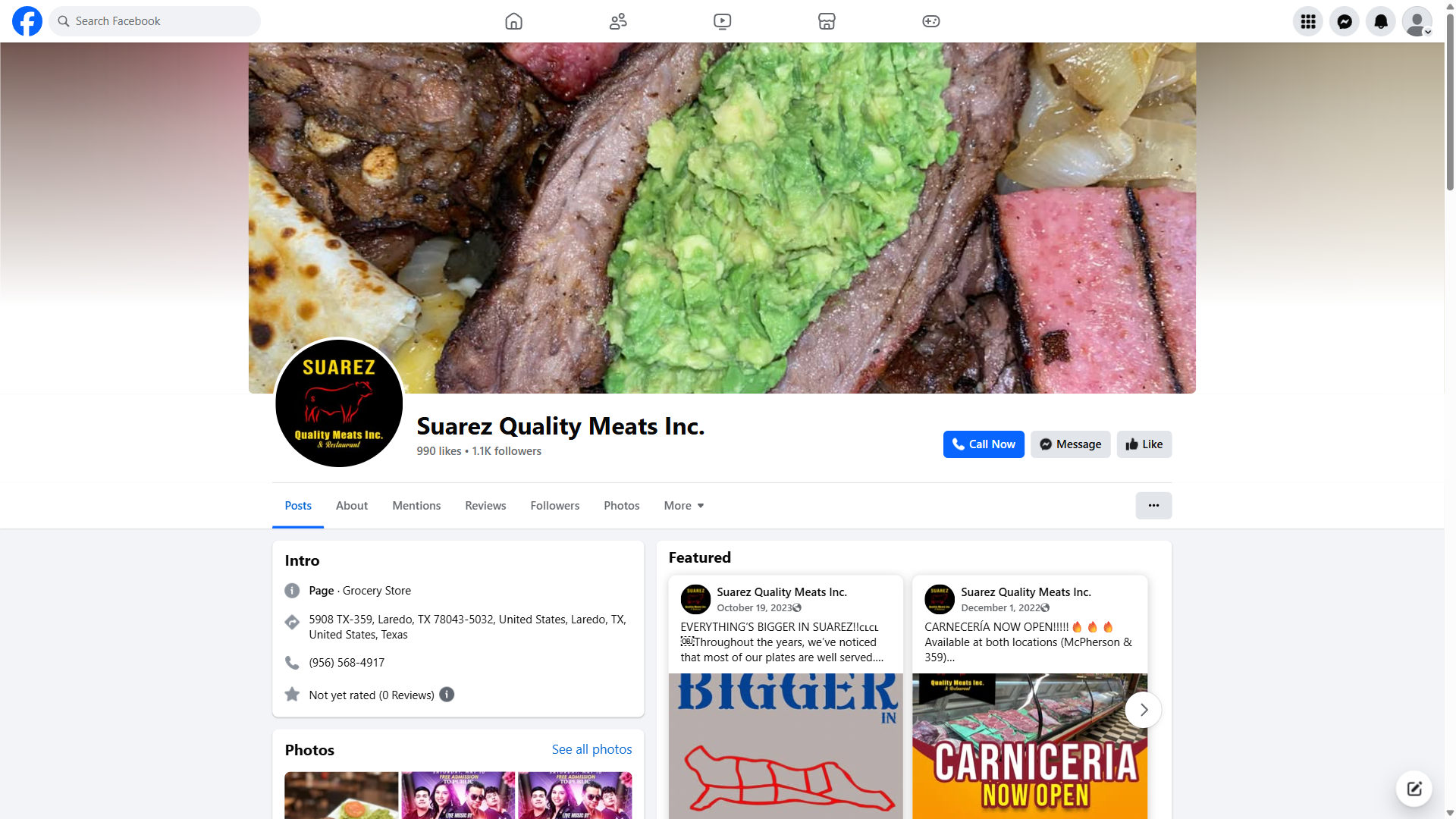1456x819 pixels.
Task: Open the Menu grid icon
Action: click(1308, 21)
